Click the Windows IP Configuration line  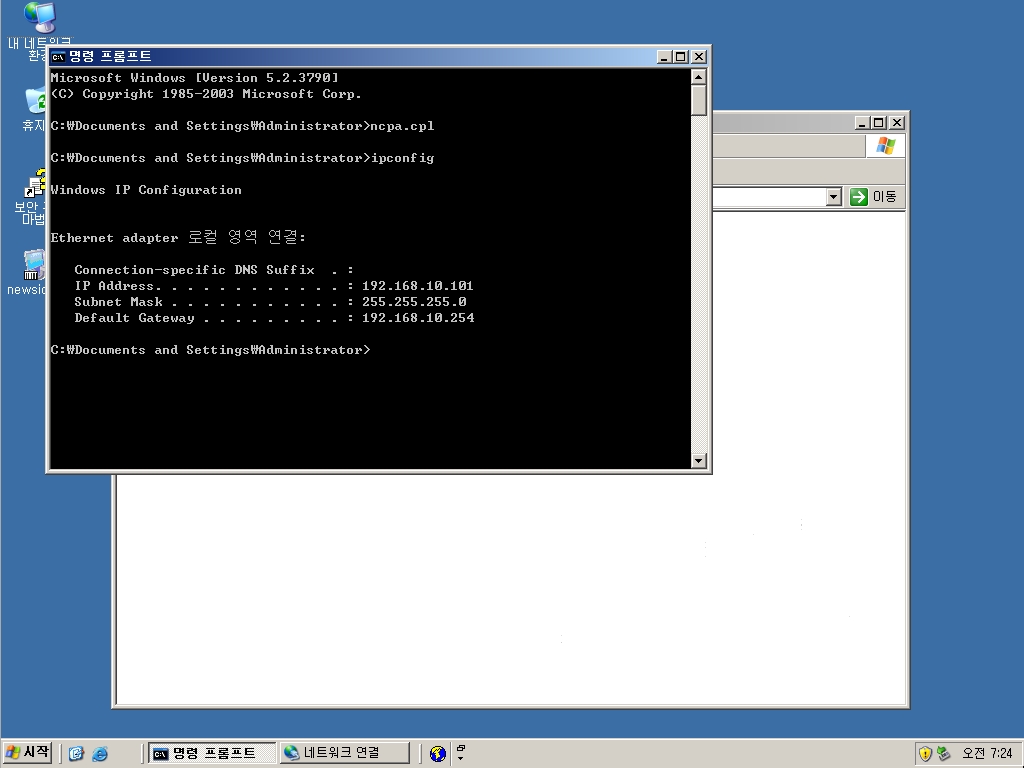(146, 190)
